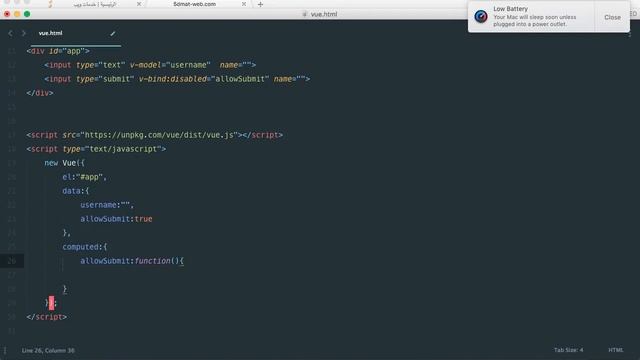This screenshot has height=360, width=640.
Task: Click the username:"" data property
Action: [107, 205]
